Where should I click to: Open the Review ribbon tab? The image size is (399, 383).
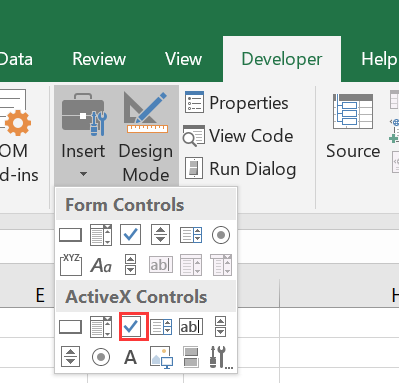tap(99, 59)
